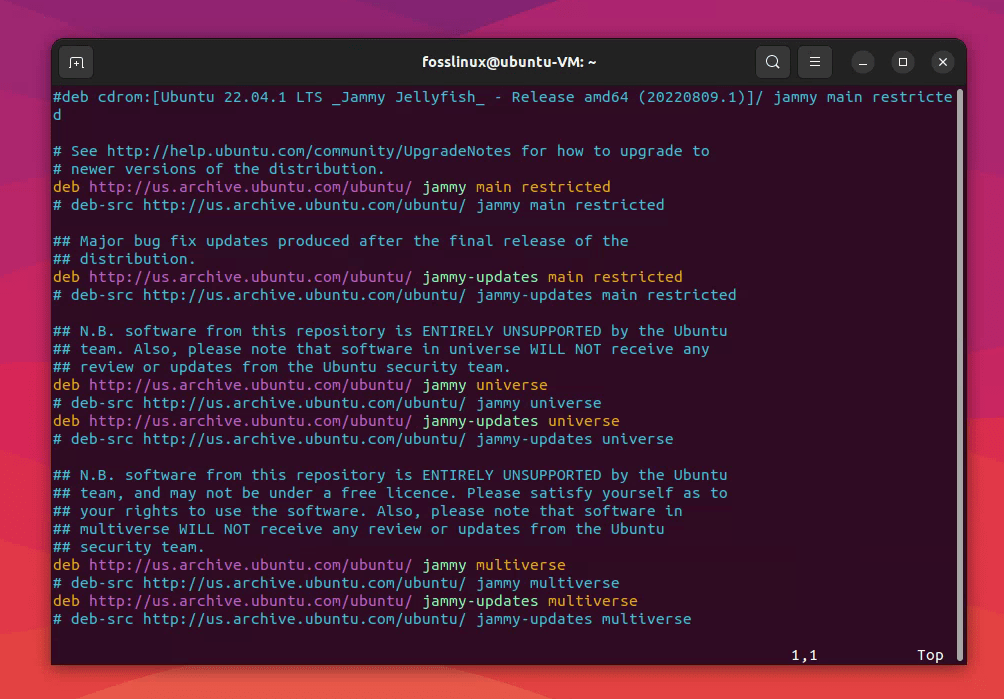
Task: Click the deb jammy-updates multiverse line
Action: (345, 600)
